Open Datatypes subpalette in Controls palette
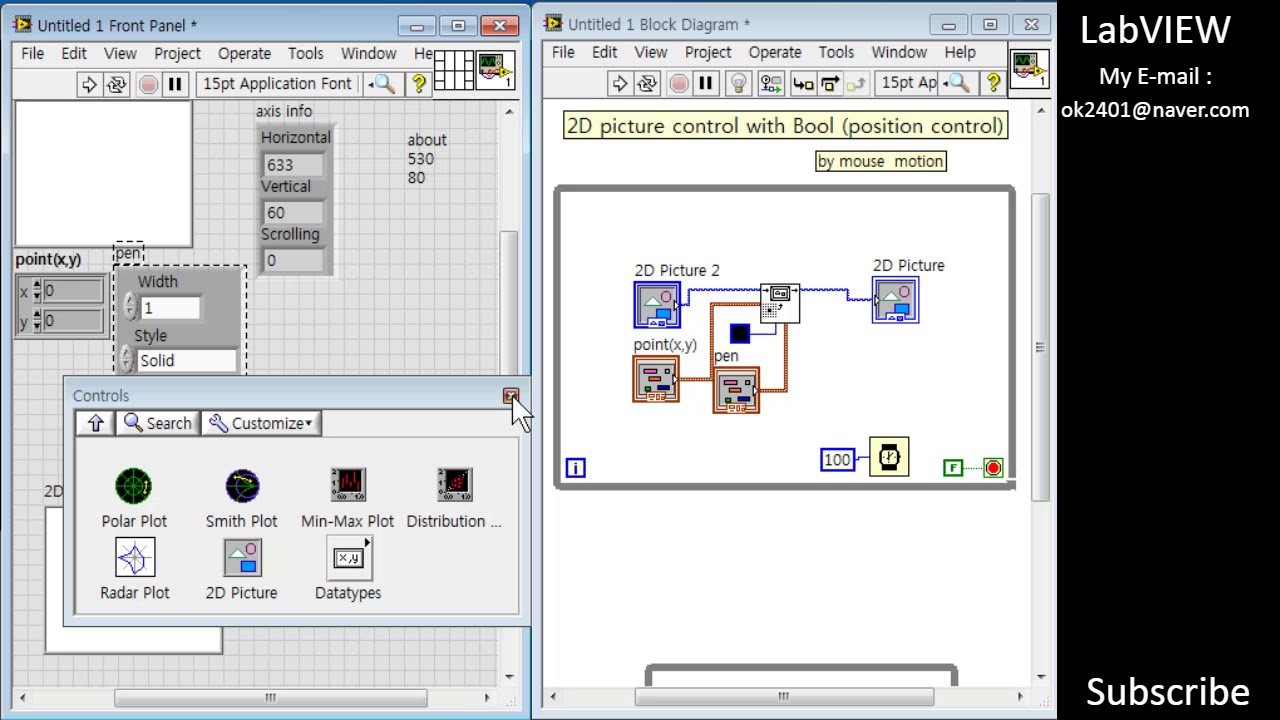Image resolution: width=1280 pixels, height=720 pixels. pos(348,569)
